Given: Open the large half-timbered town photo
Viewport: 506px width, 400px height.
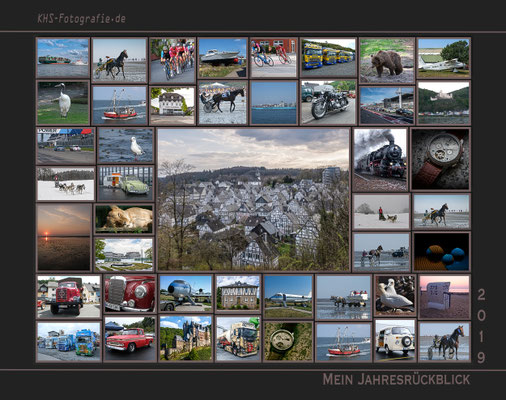Looking at the screenshot, I should [254, 199].
